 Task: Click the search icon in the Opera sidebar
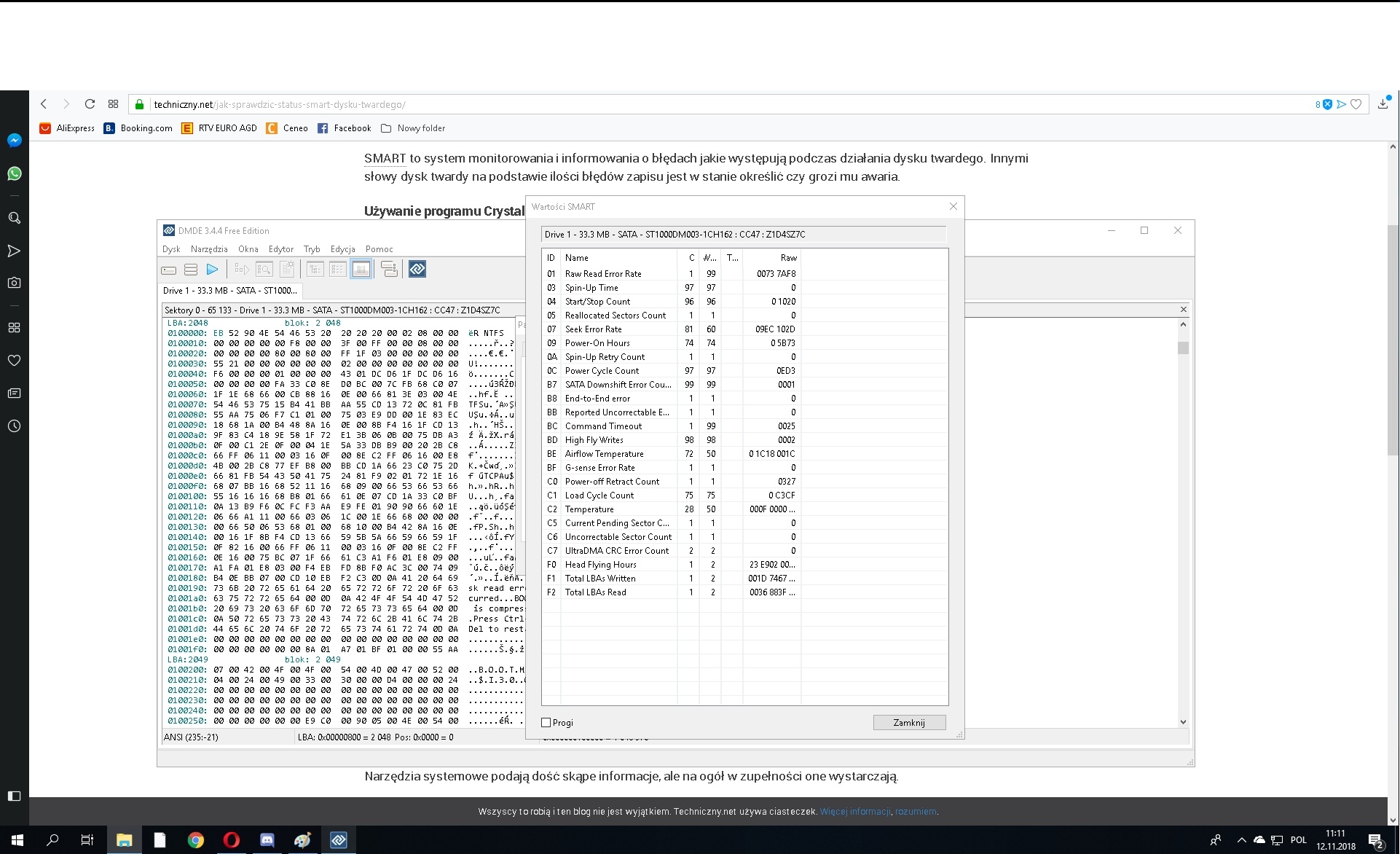15,218
